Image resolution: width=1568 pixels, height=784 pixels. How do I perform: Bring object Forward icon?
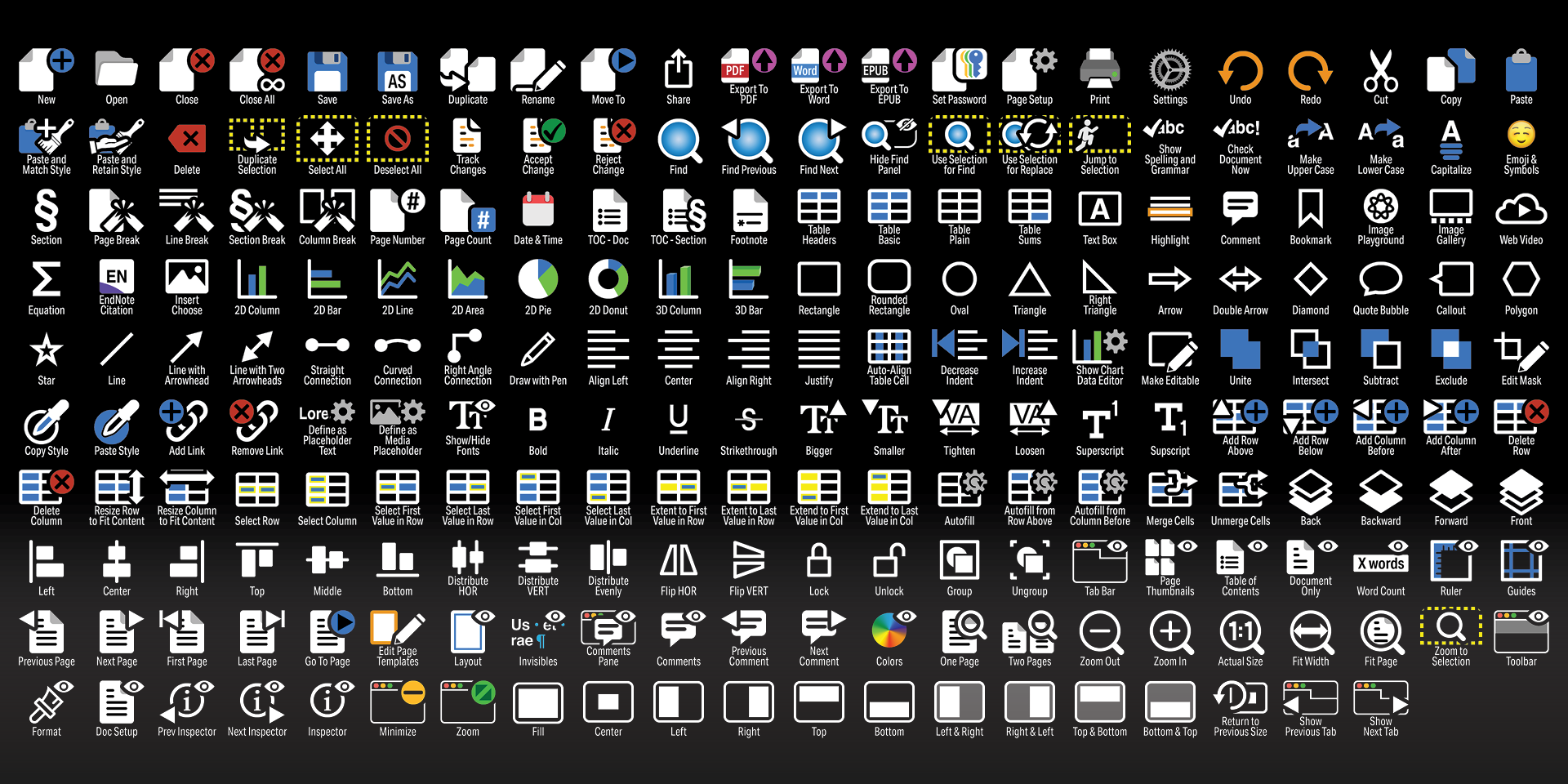click(1451, 492)
